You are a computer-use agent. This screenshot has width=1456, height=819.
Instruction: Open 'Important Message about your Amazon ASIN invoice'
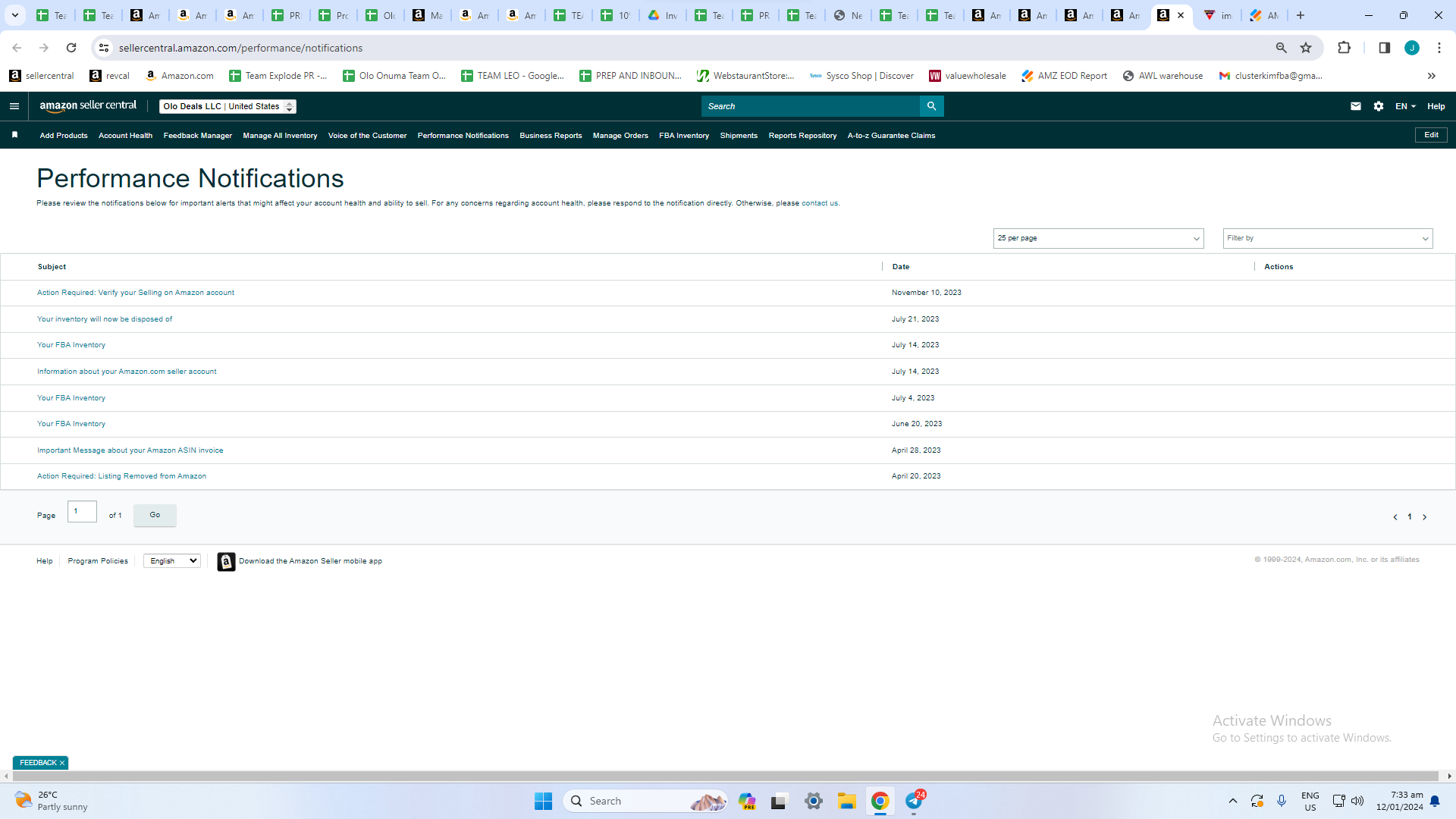(130, 450)
